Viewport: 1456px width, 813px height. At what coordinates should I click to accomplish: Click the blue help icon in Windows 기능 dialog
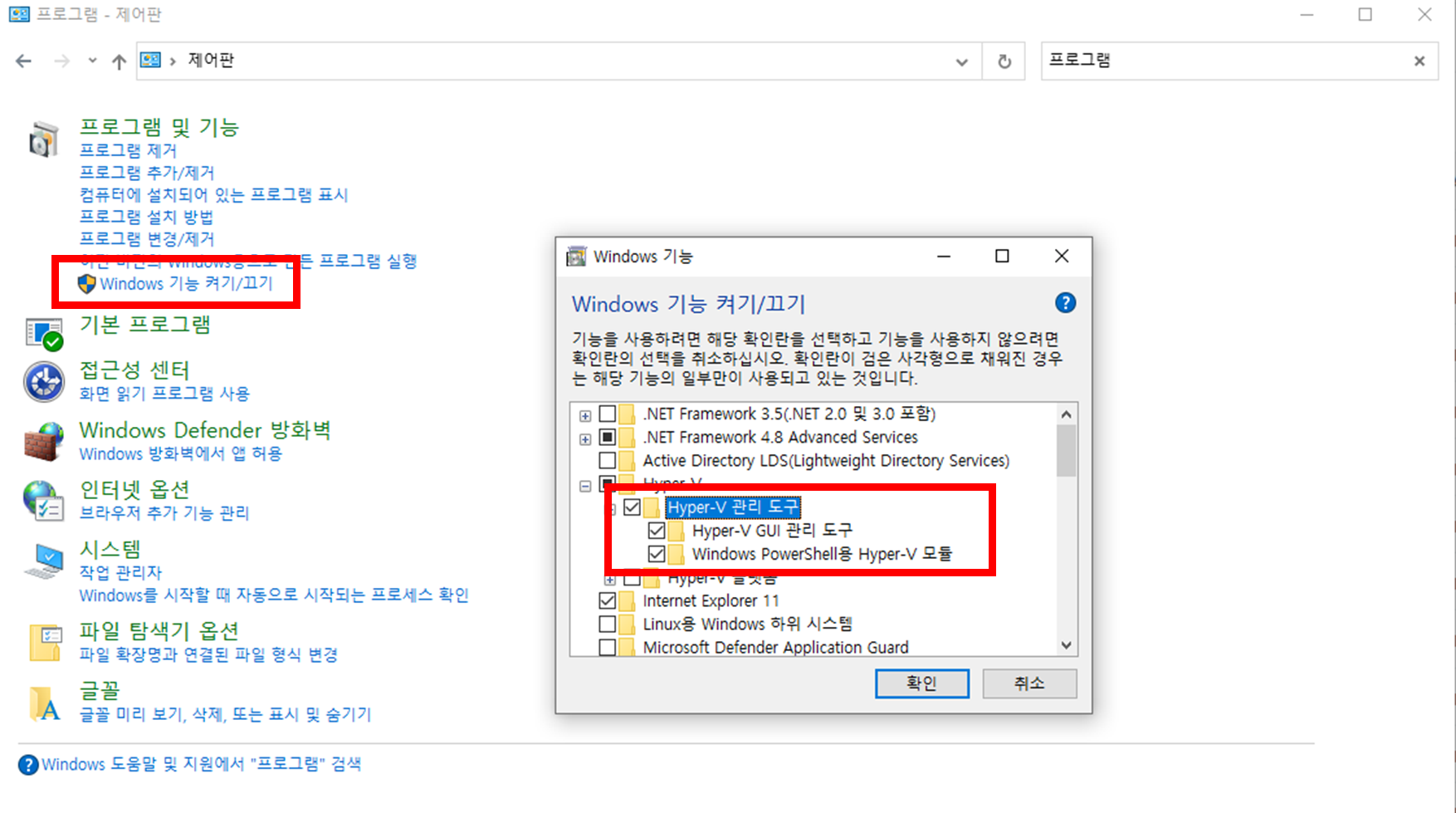1065,303
